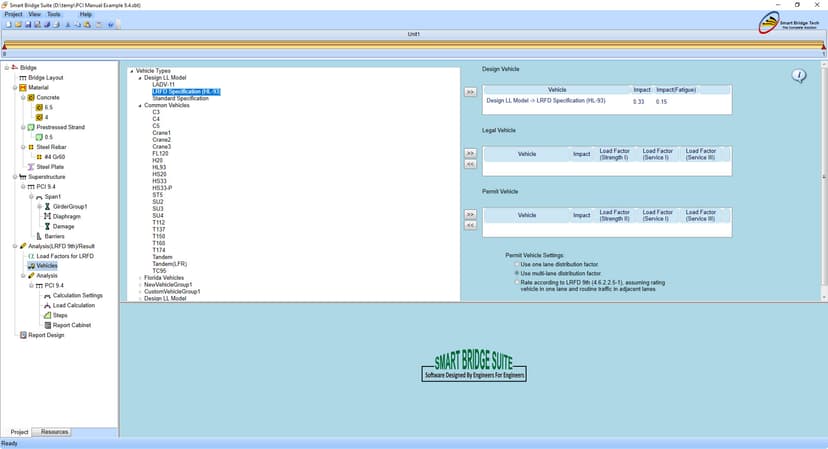
Task: Select Use one lane distribution factor
Action: (516, 265)
